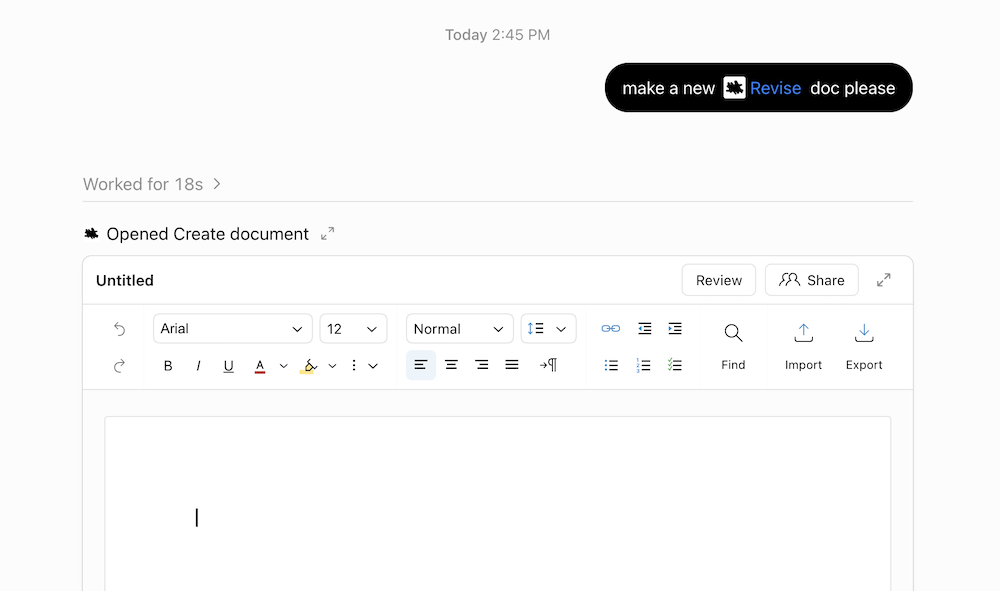This screenshot has width=1000, height=591.
Task: Select center text alignment
Action: tap(452, 365)
